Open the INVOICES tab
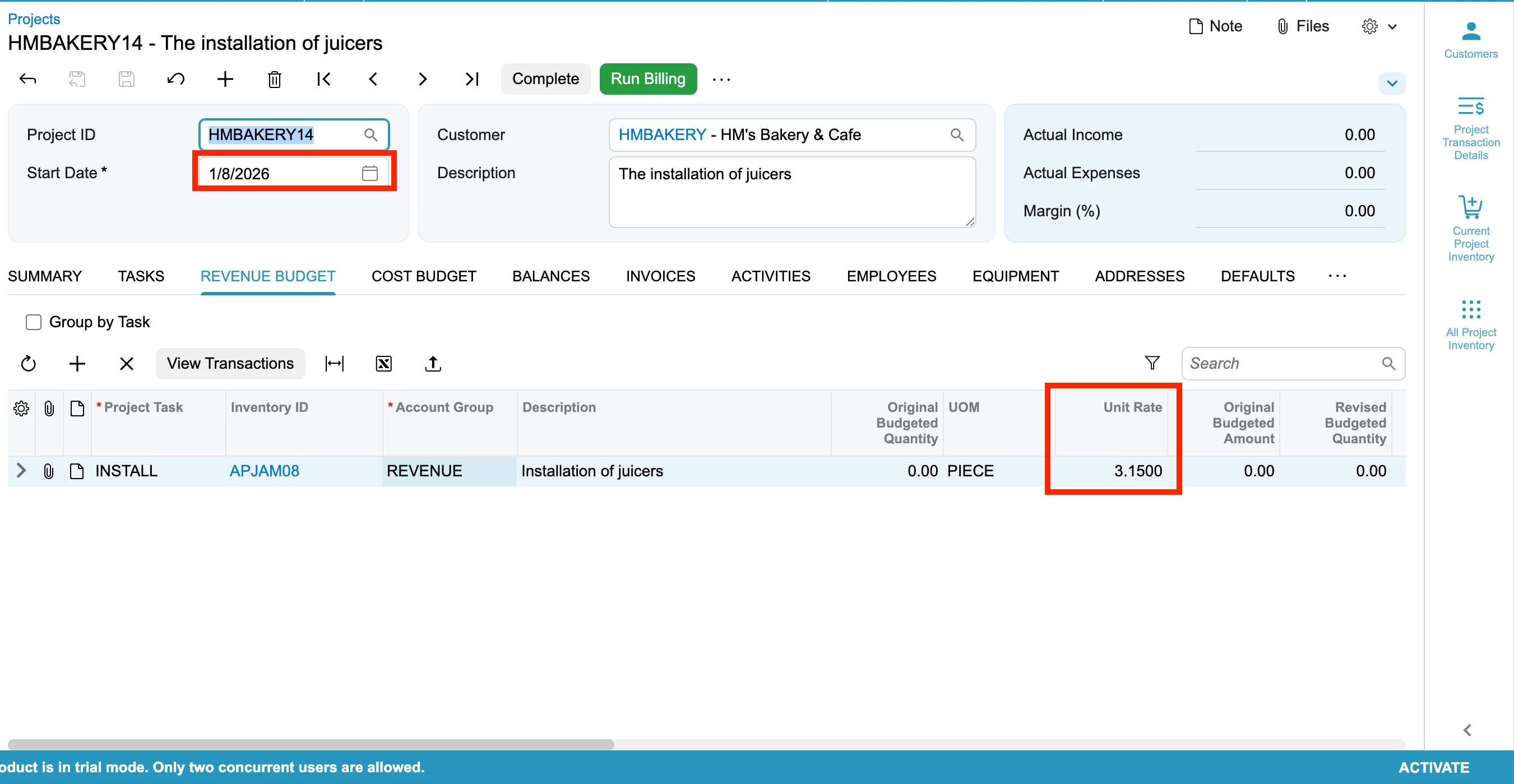1514x784 pixels. [x=660, y=276]
